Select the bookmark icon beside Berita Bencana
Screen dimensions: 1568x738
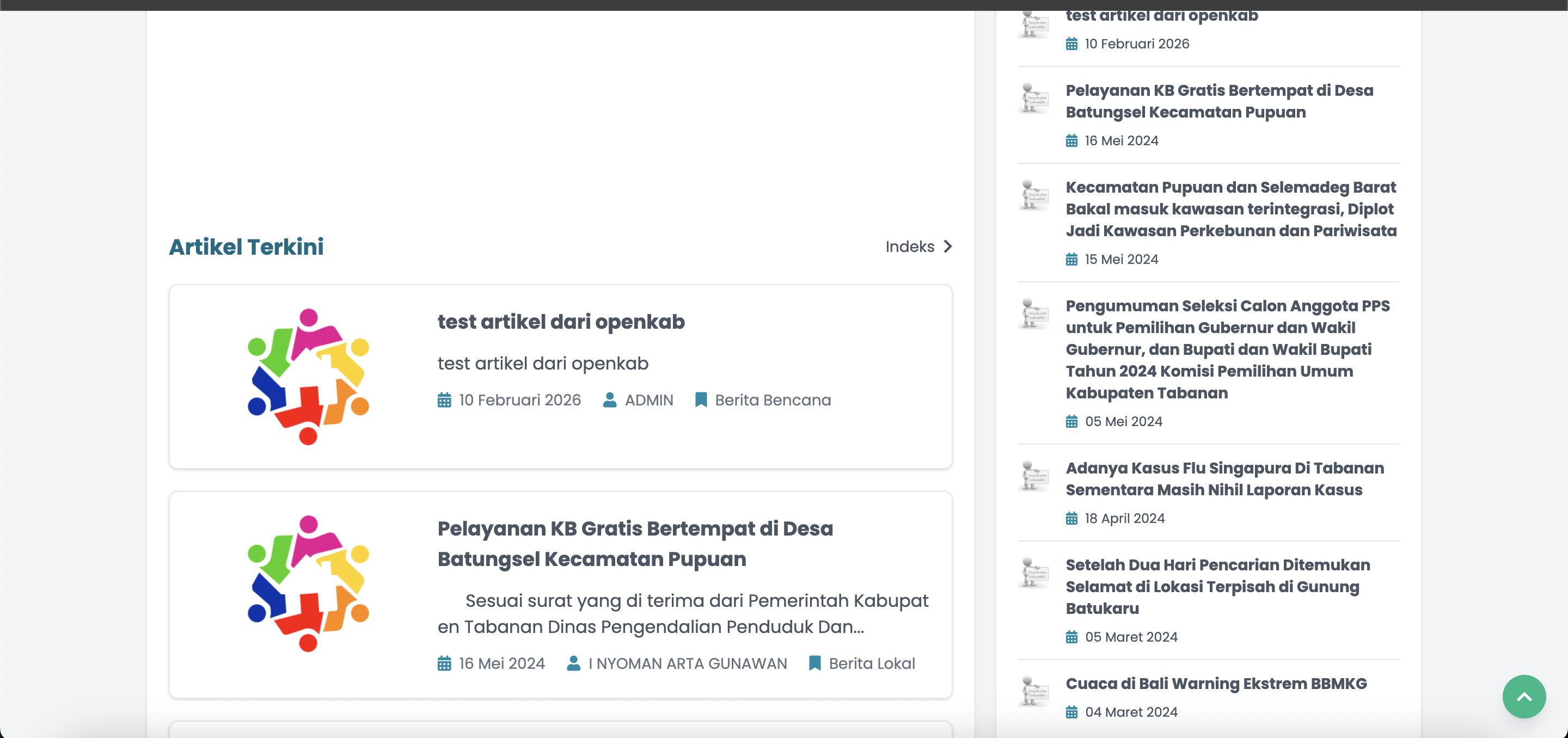[701, 399]
